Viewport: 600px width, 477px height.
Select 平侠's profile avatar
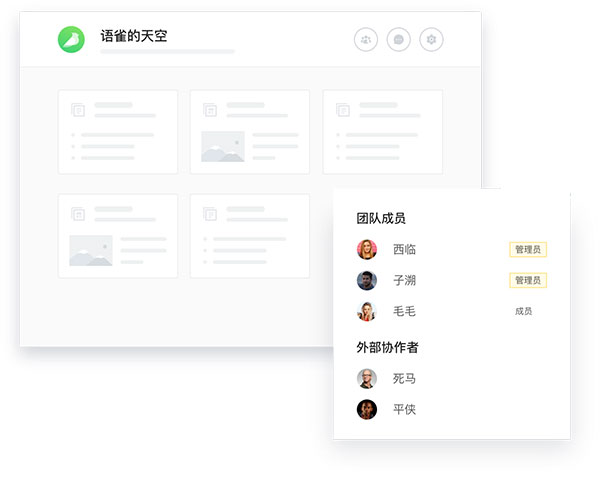[367, 409]
